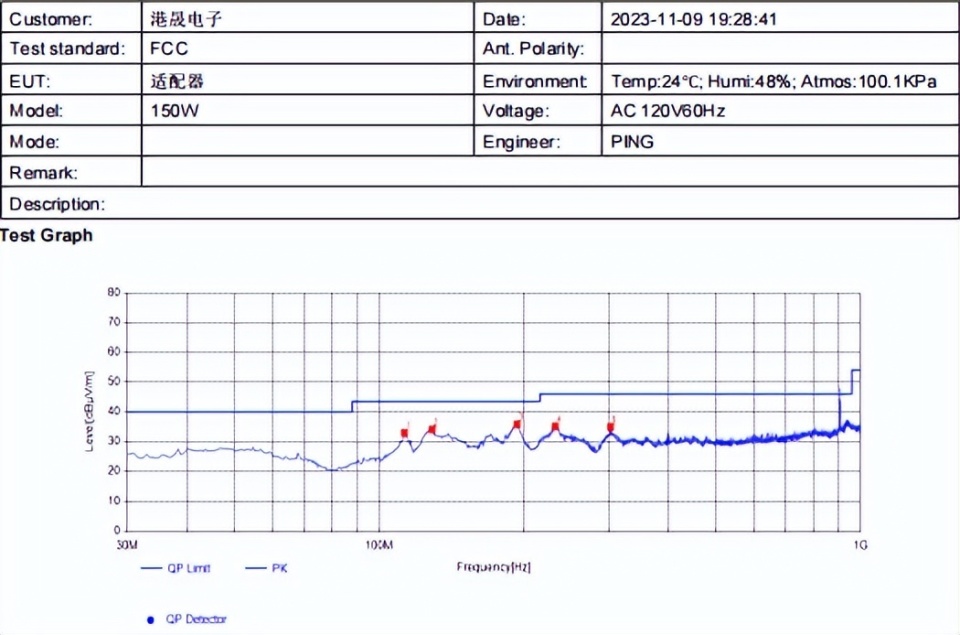This screenshot has height=635, width=960.
Task: Click the first red peak marker near 100M
Action: pos(404,433)
